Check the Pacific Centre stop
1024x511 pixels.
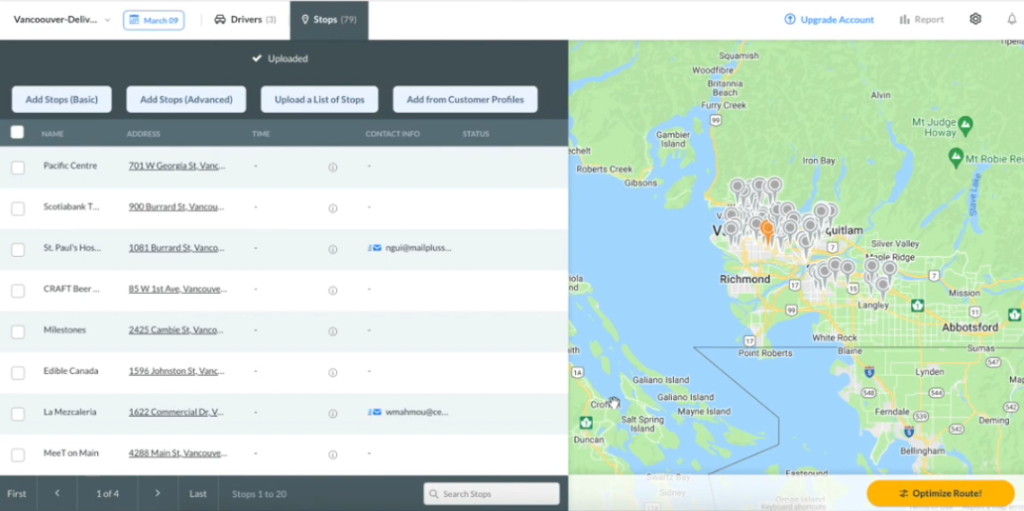18,167
